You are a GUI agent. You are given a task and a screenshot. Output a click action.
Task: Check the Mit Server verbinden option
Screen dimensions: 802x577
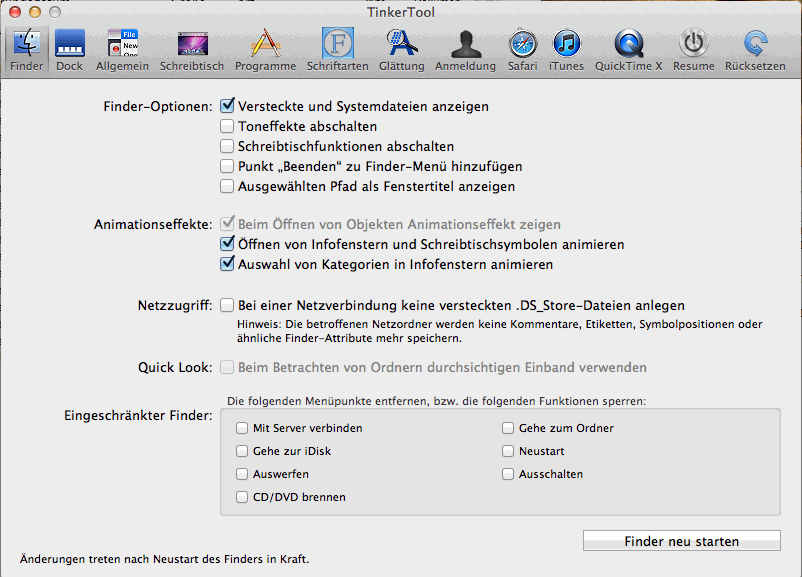(242, 428)
